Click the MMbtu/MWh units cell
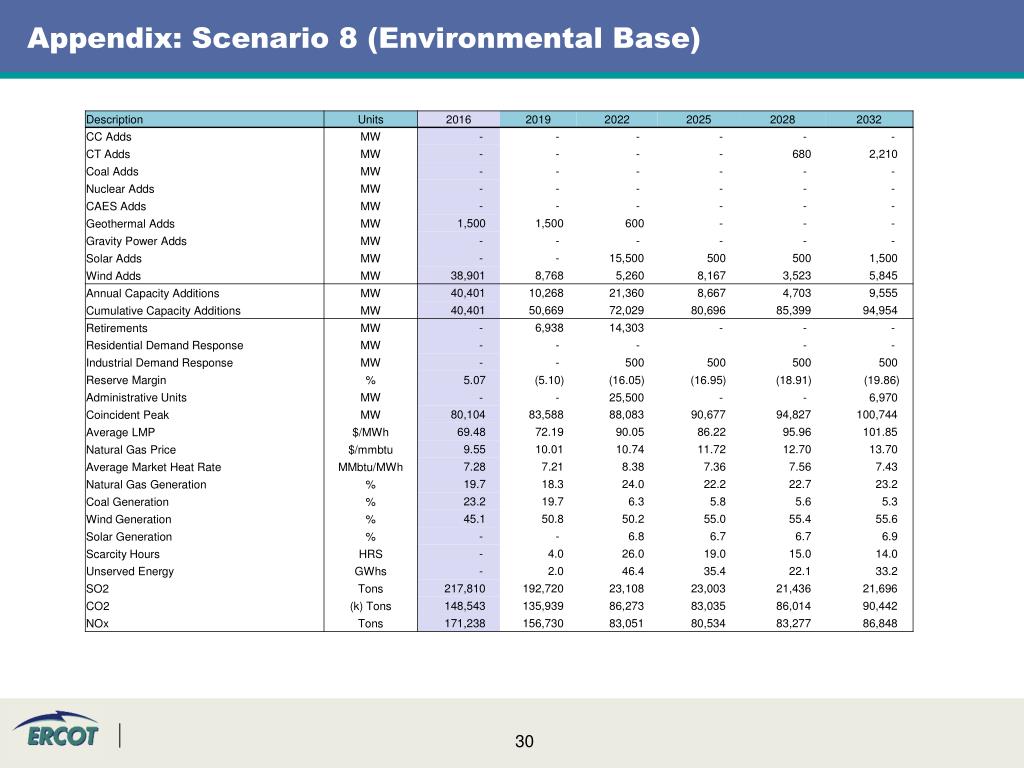Screen dimensions: 1024x768 click(x=370, y=467)
